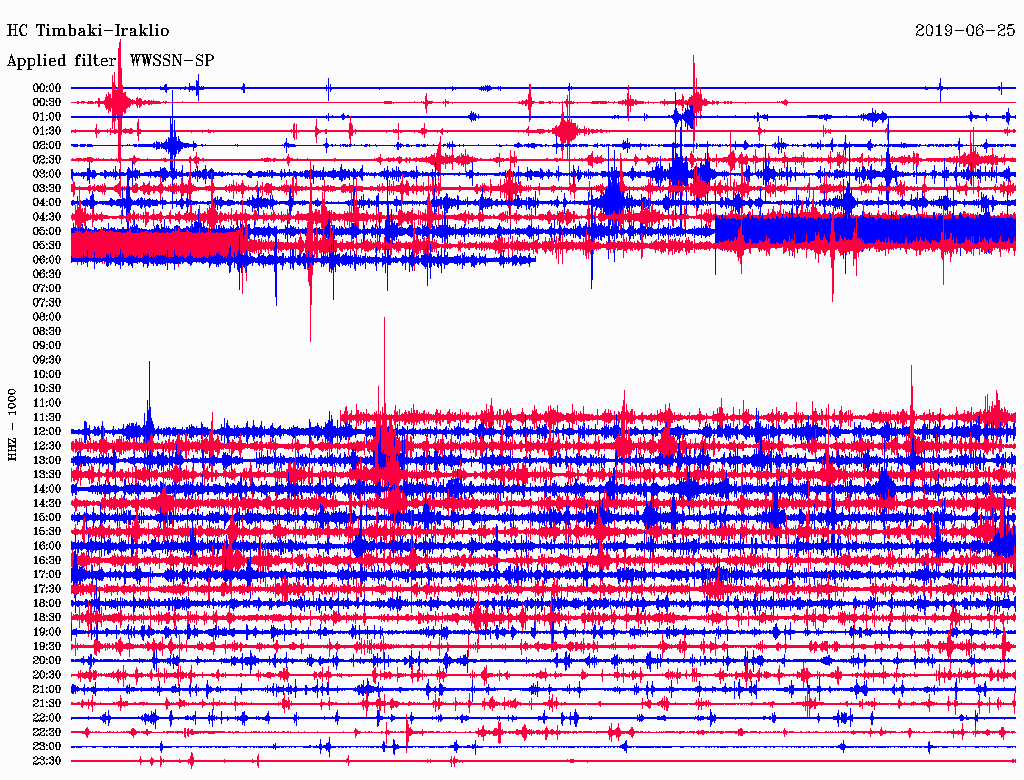Select the 22:00 time label
This screenshot has width=1024, height=780.
[47, 719]
